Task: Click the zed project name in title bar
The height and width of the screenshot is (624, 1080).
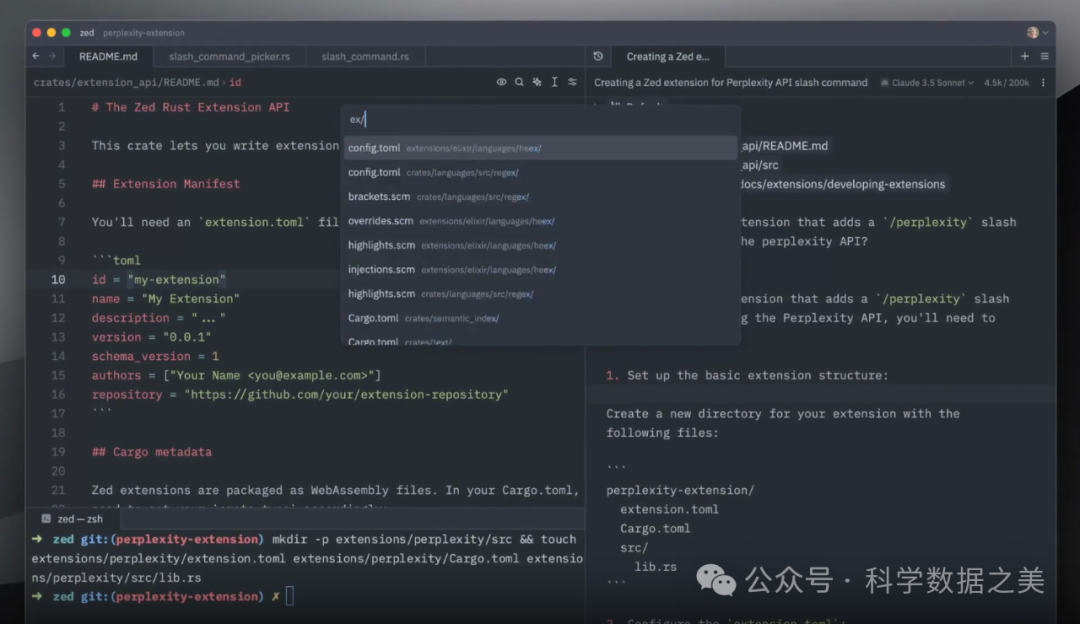Action: click(x=87, y=32)
